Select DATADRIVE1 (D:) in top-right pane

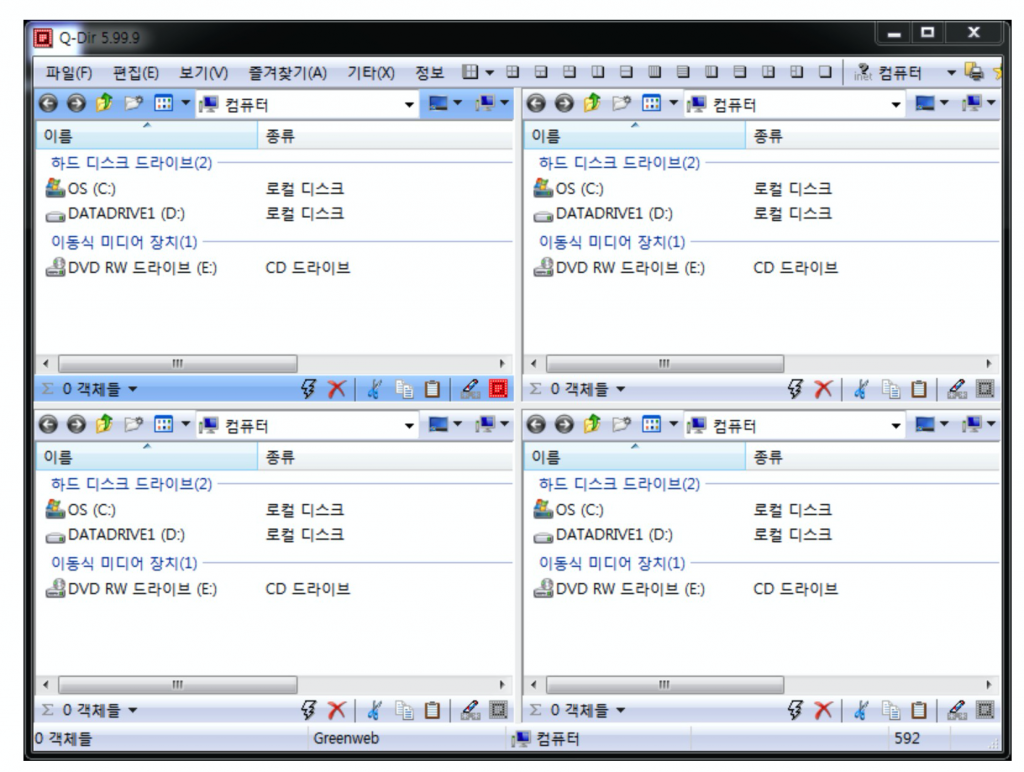point(603,214)
